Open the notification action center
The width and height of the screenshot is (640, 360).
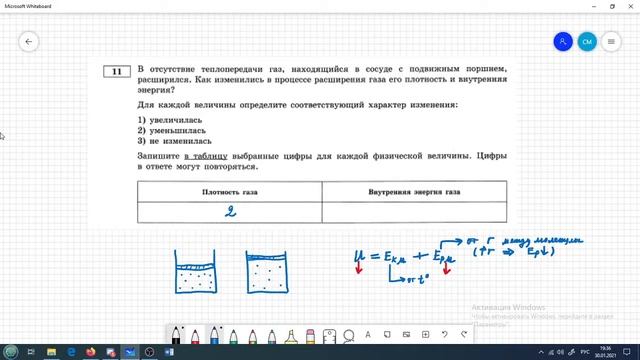coord(627,352)
